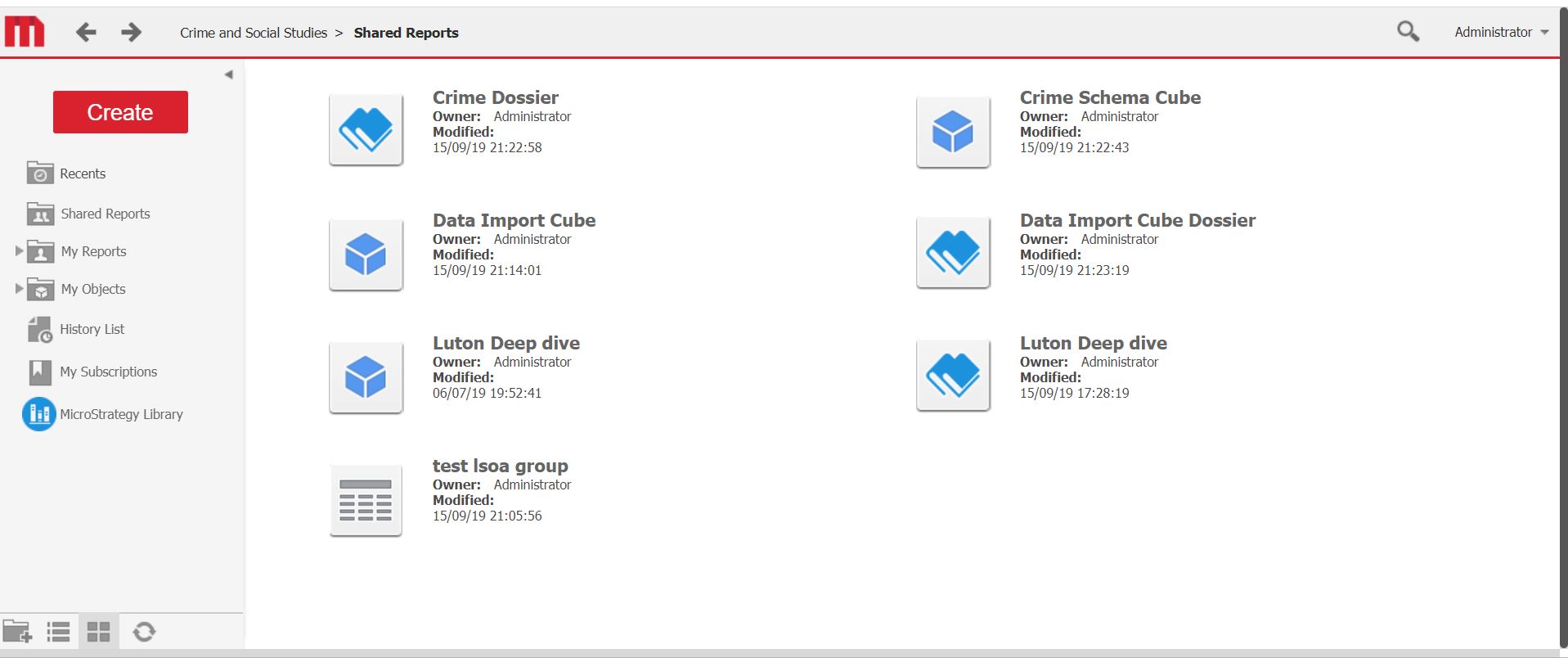Navigate to Crime and Social Studies breadcrumb
The image size is (1568, 658).
coord(254,33)
